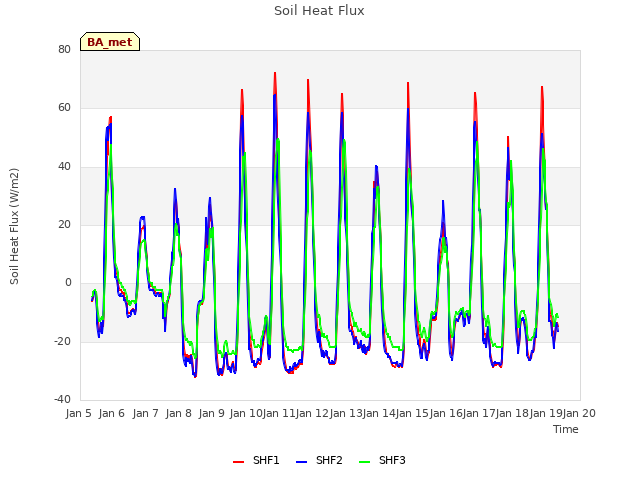Click the Jan 14 tick label

(379, 413)
